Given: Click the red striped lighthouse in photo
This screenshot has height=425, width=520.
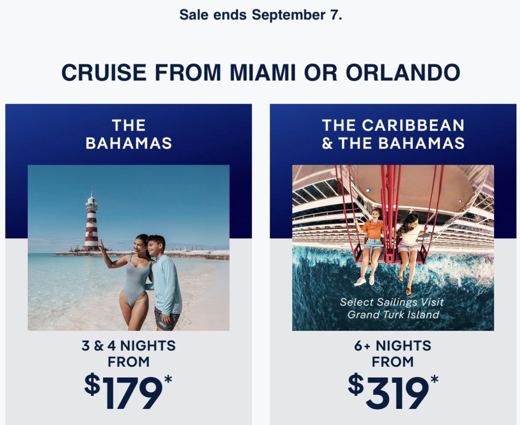Looking at the screenshot, I should pyautogui.click(x=91, y=222).
